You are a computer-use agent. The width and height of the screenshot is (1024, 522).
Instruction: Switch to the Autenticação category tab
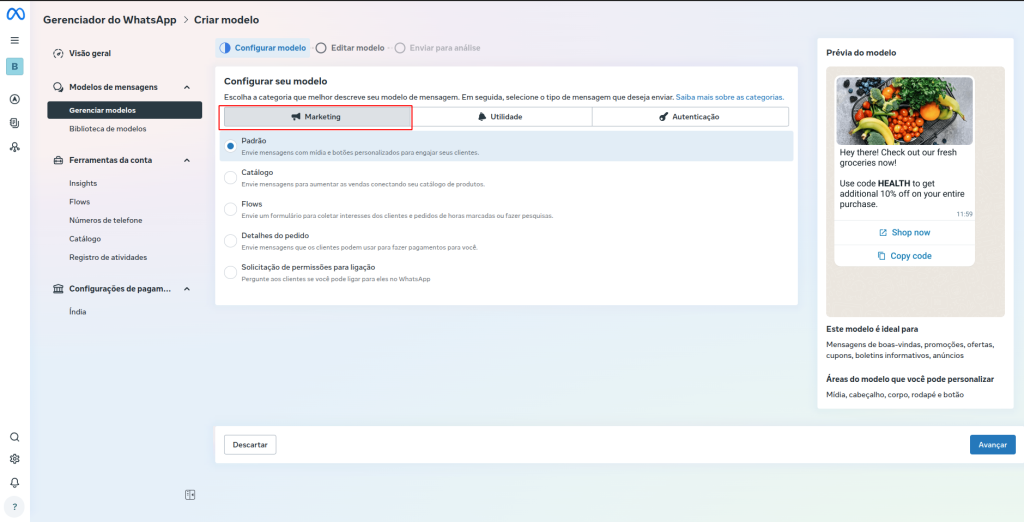pyautogui.click(x=689, y=117)
